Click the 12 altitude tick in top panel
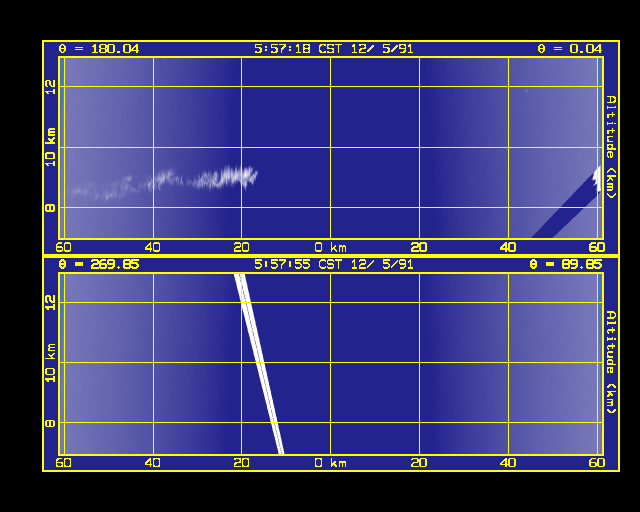The height and width of the screenshot is (512, 640). pos(50,87)
